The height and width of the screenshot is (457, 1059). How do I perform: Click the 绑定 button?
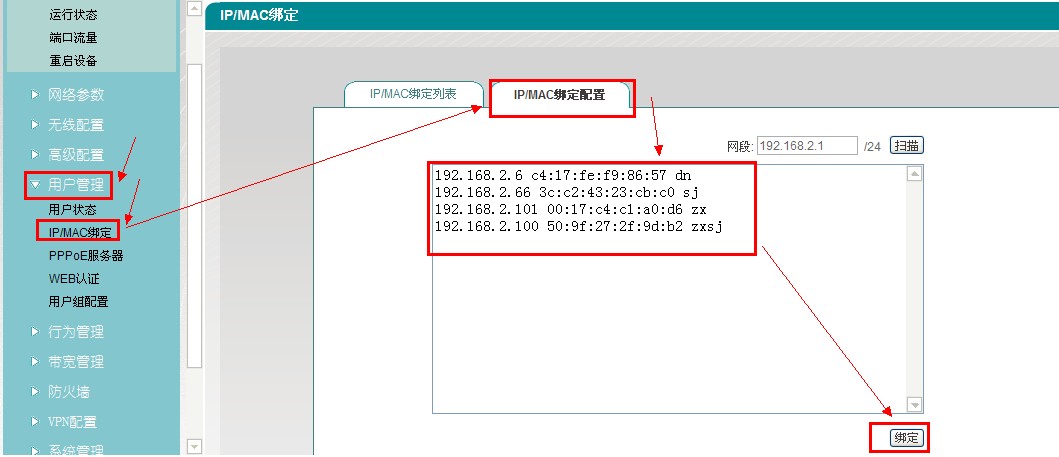[906, 438]
